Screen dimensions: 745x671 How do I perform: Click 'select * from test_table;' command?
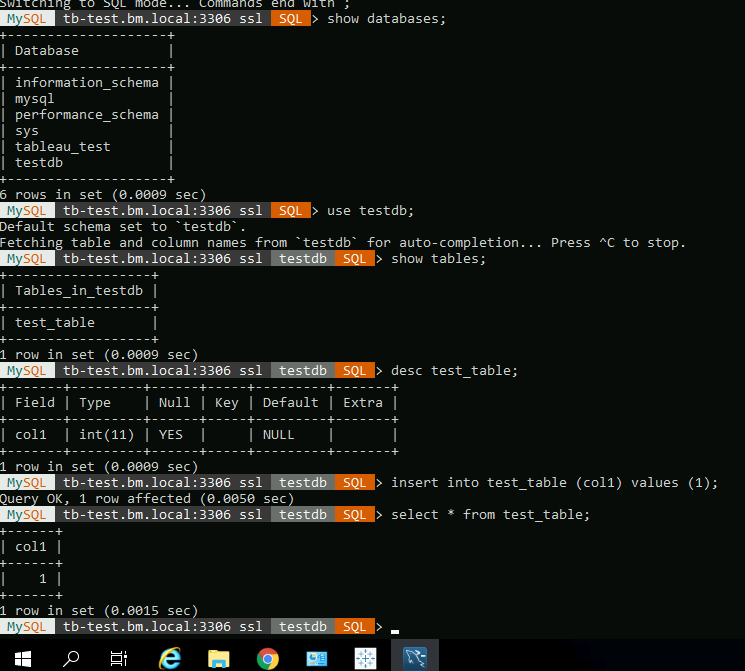(490, 515)
